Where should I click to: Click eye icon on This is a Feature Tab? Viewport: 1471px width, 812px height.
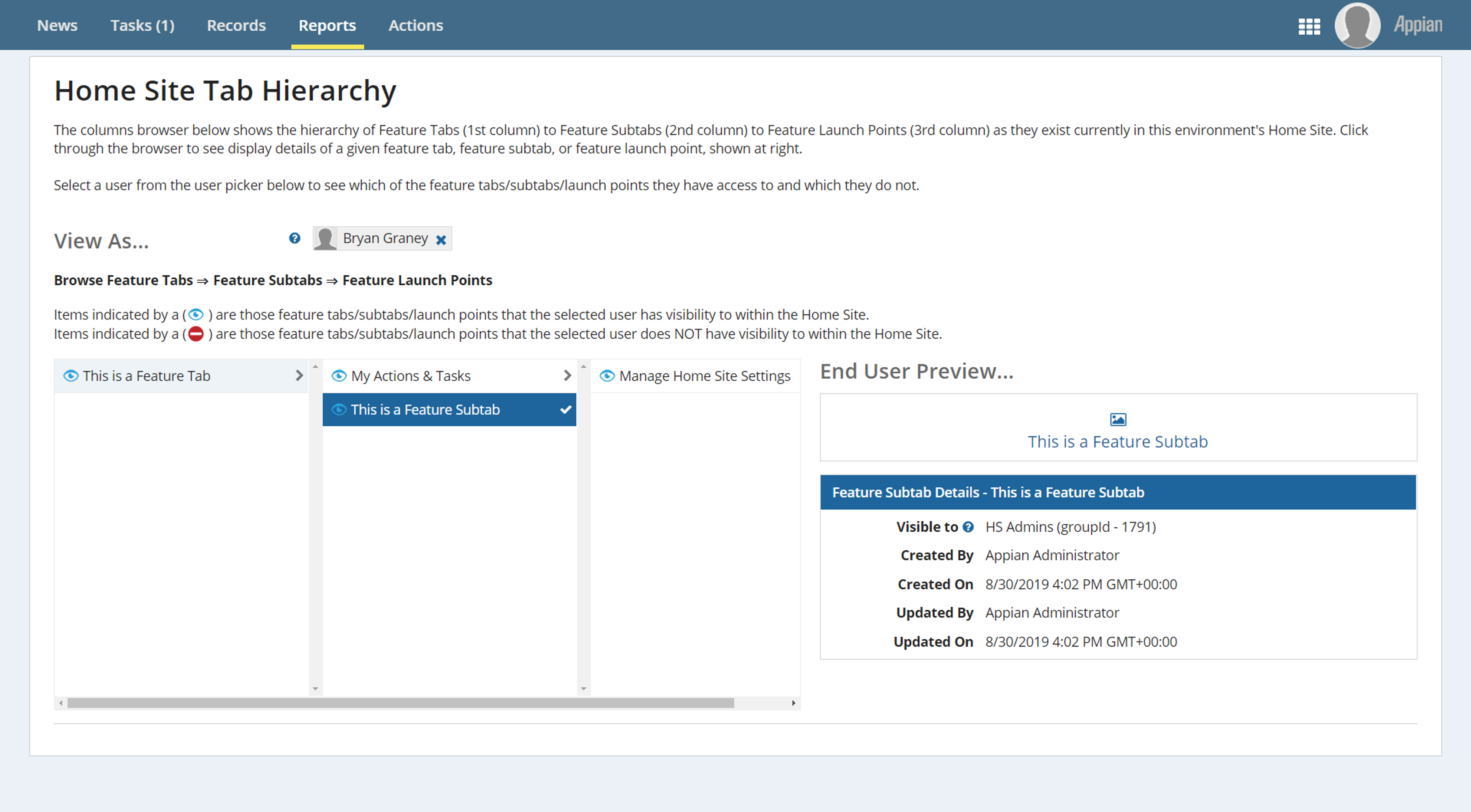click(71, 376)
